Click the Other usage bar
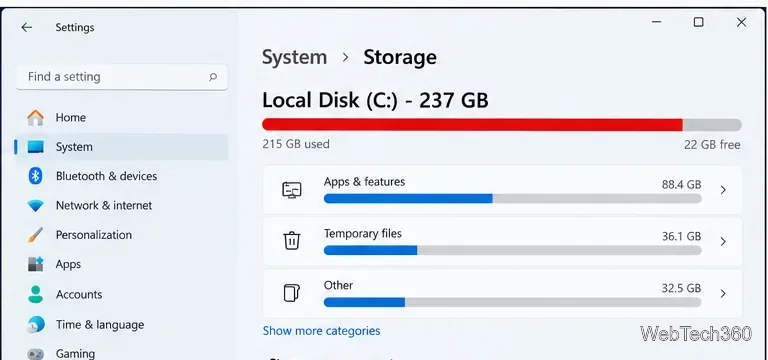 [x=512, y=302]
